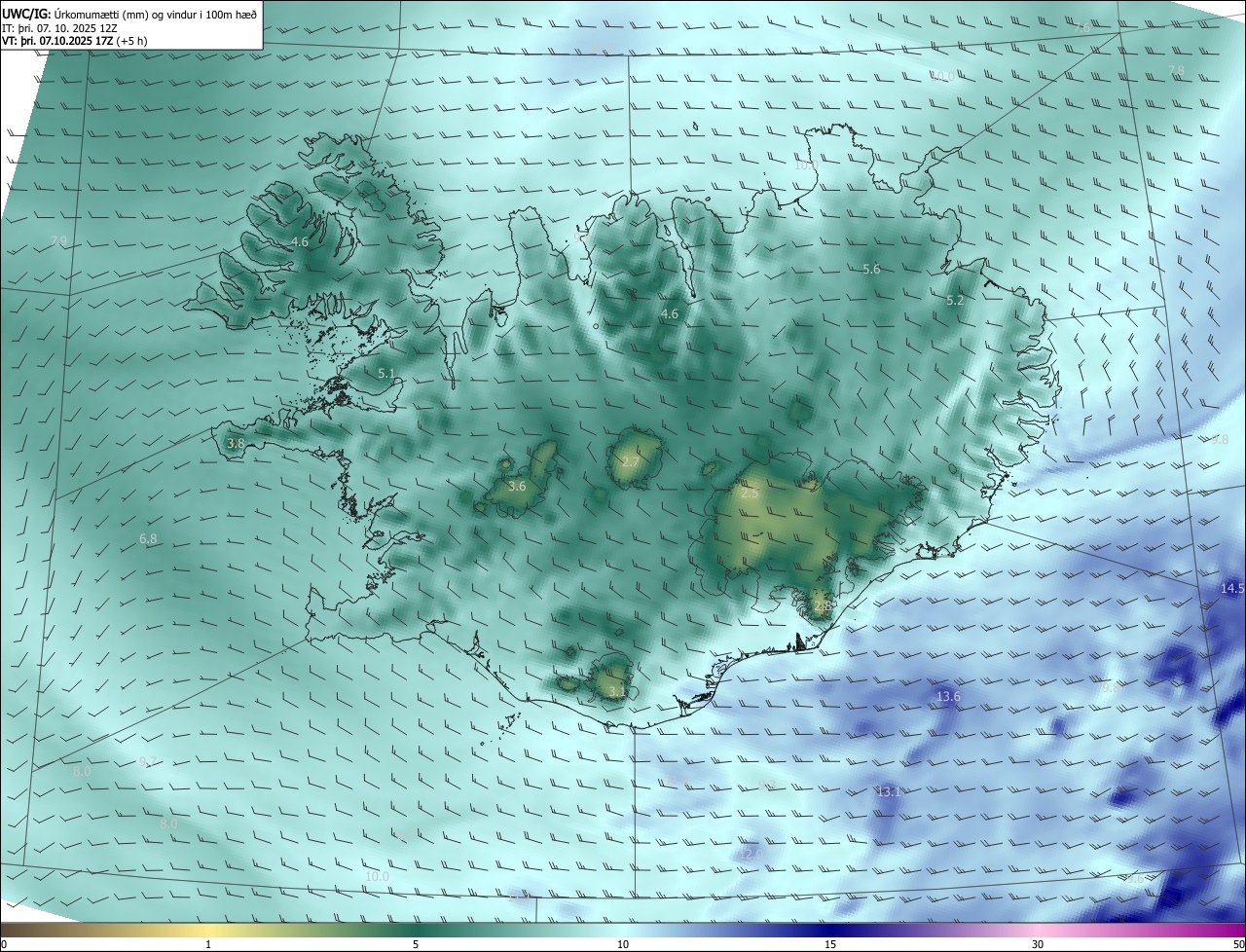Click the 2.7 value label
Viewport: 1246px width, 952px height.
631,461
